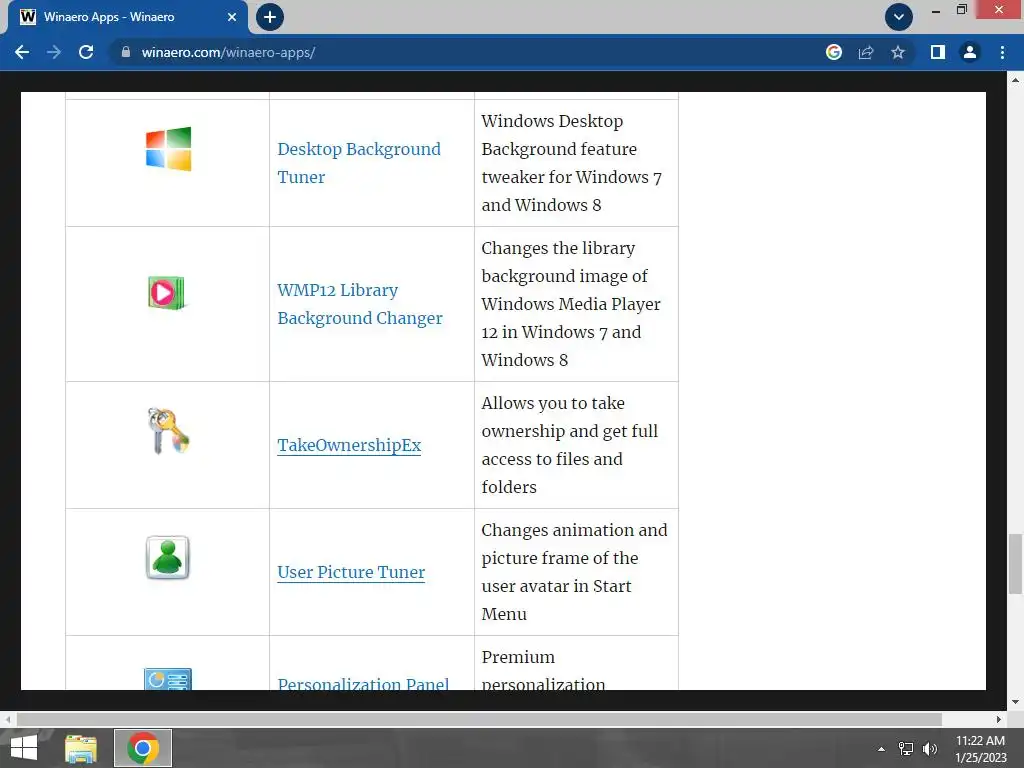Expand the tab search dropdown
This screenshot has height=768, width=1024.
(899, 17)
